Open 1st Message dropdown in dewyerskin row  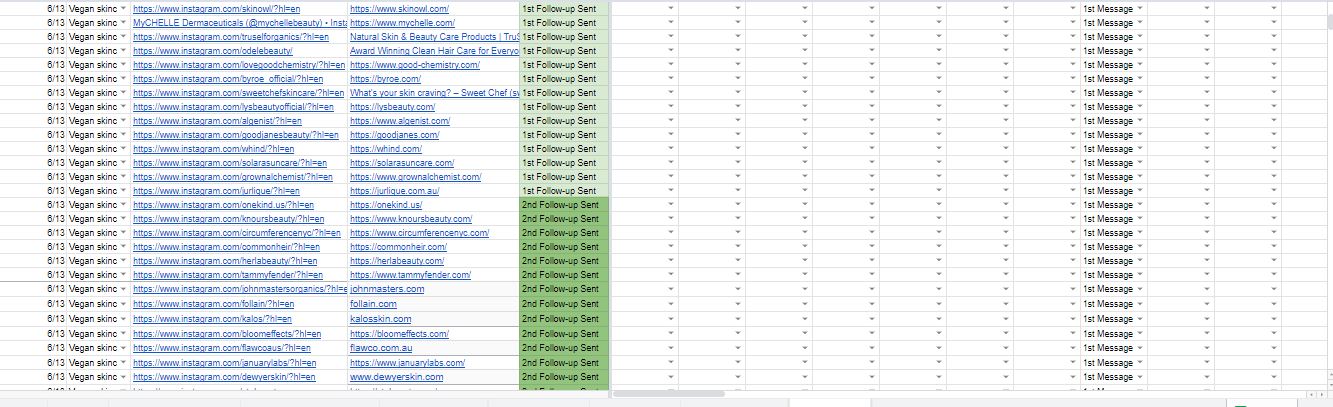click(x=1138, y=377)
